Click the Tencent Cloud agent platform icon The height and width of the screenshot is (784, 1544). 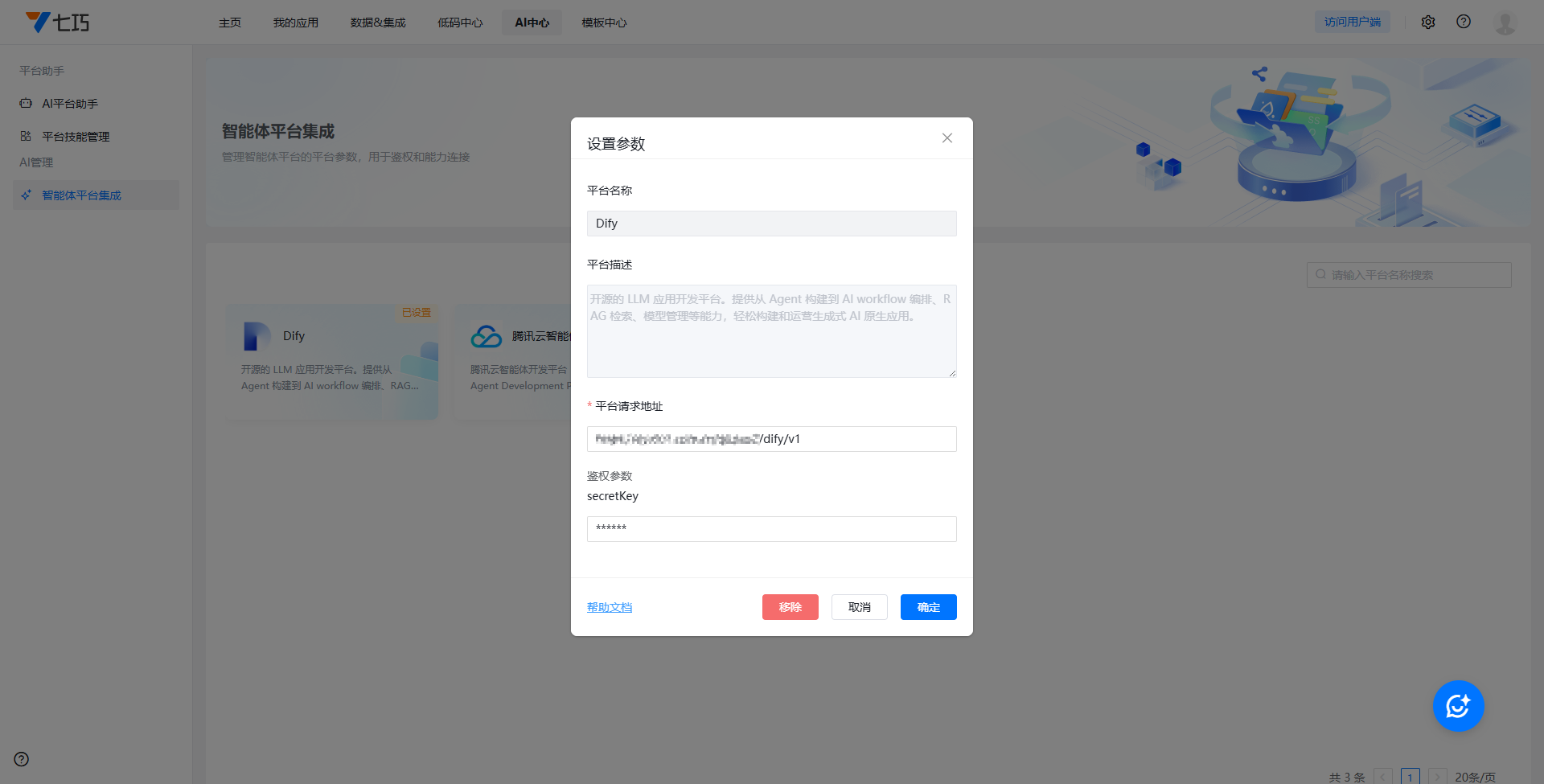click(487, 336)
